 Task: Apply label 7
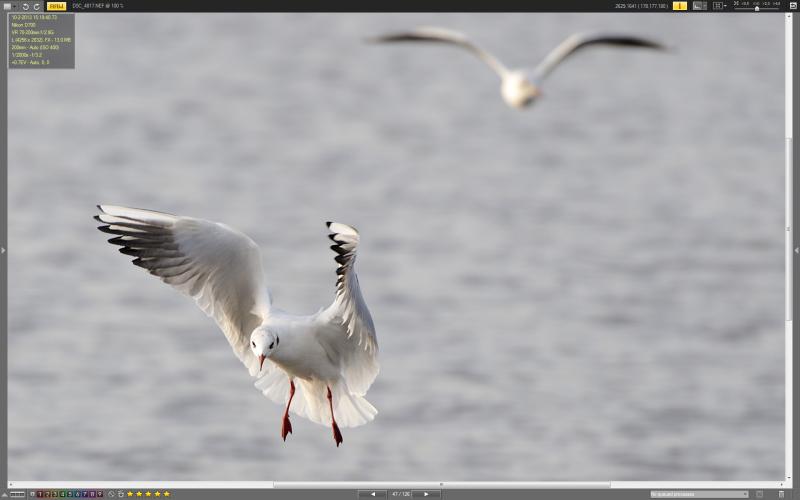(x=85, y=494)
